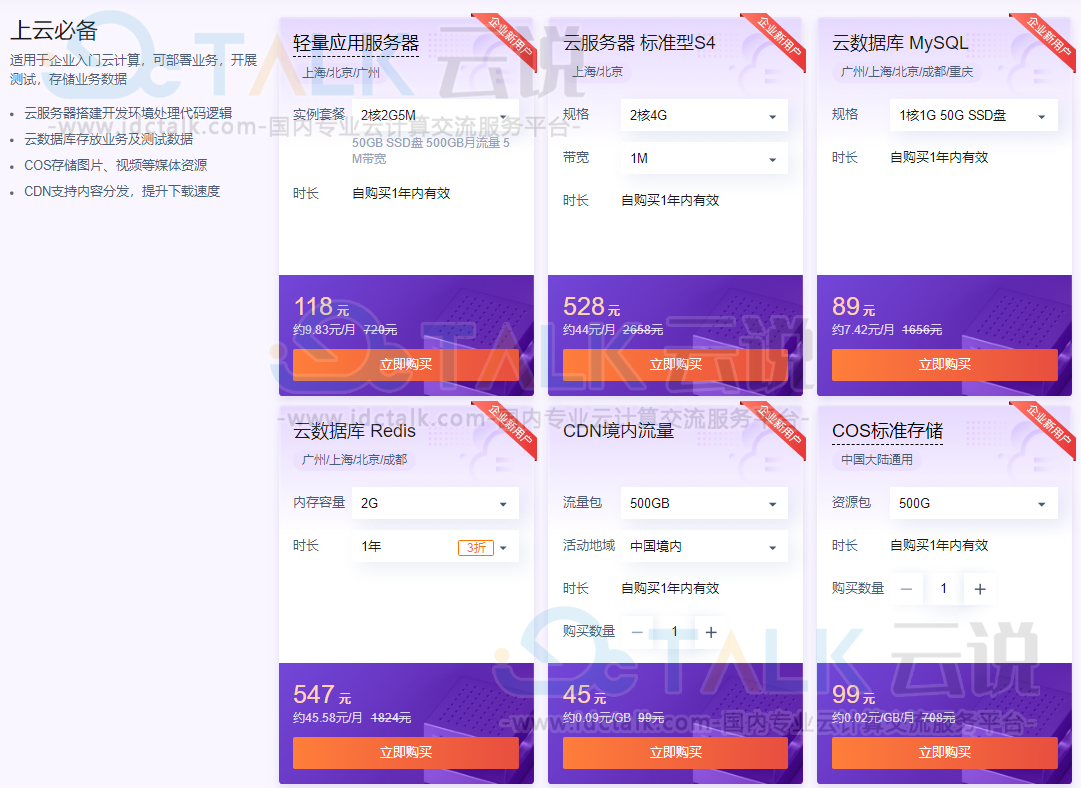
Task: Increase CDN purchase quantity with plus
Action: [711, 632]
